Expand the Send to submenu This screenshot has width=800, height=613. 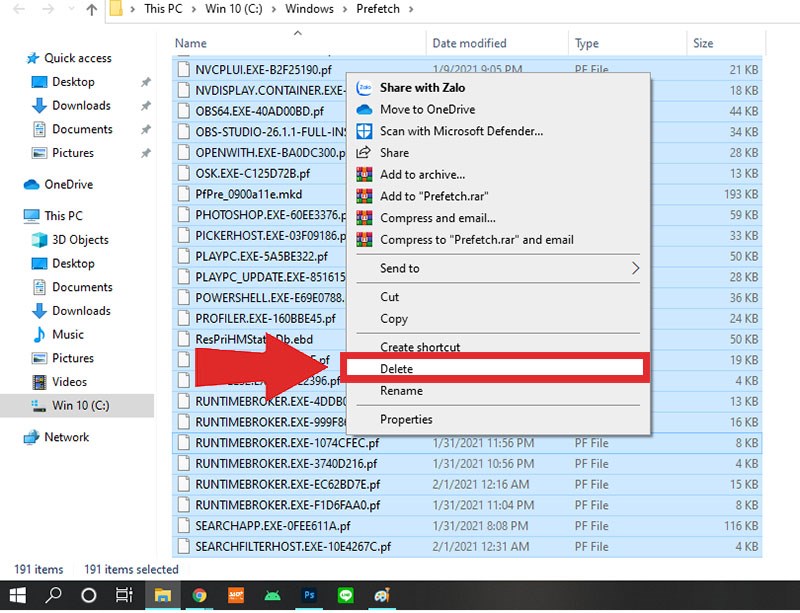[x=498, y=268]
